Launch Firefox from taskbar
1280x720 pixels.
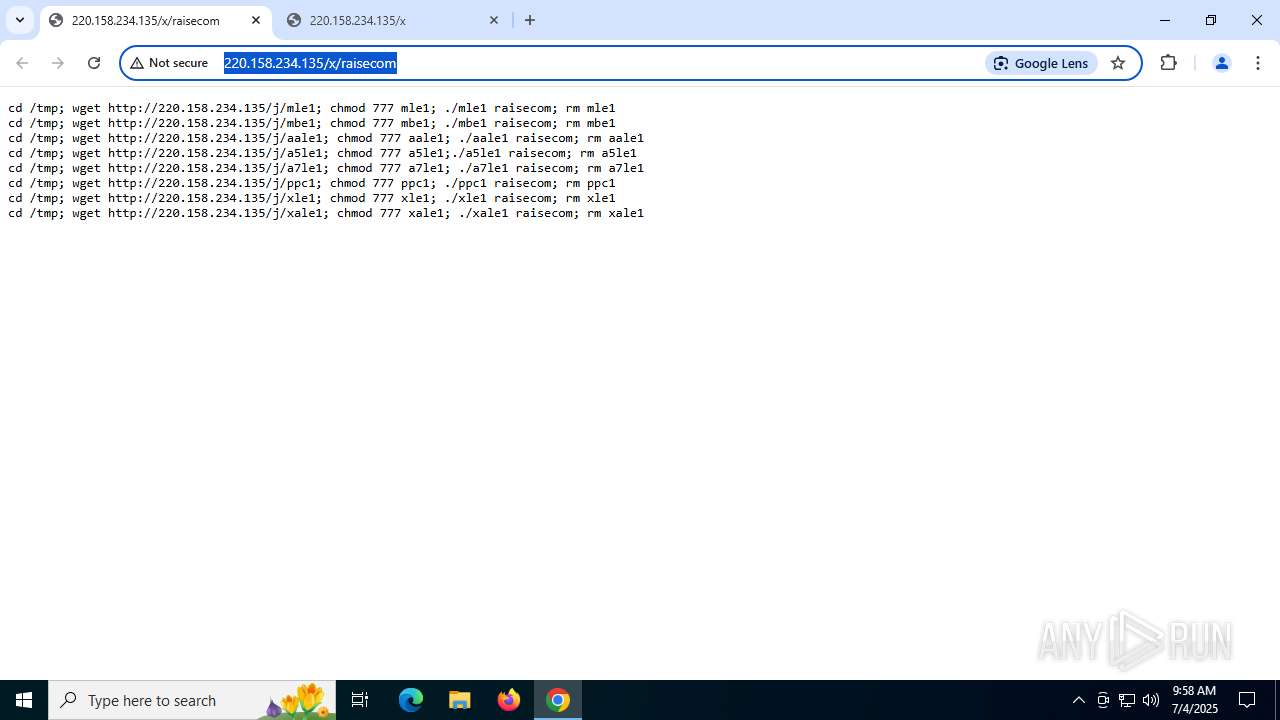click(x=509, y=700)
